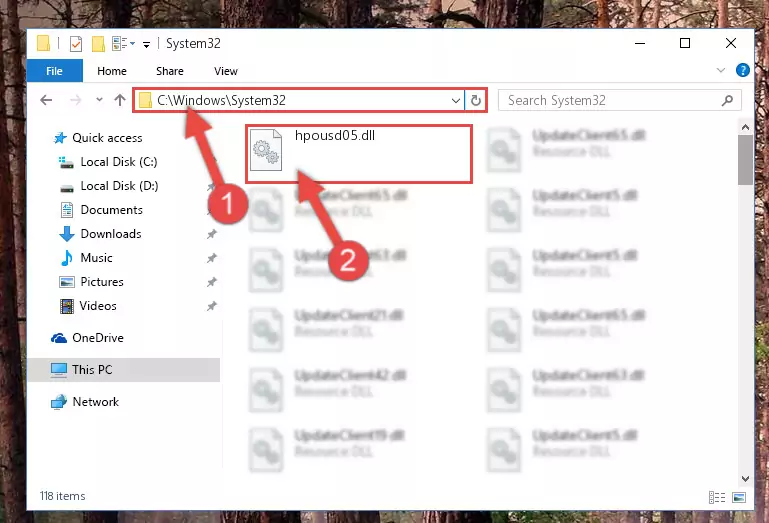Click the address bar path C:\Windows\System32
The image size is (769, 523).
point(221,101)
